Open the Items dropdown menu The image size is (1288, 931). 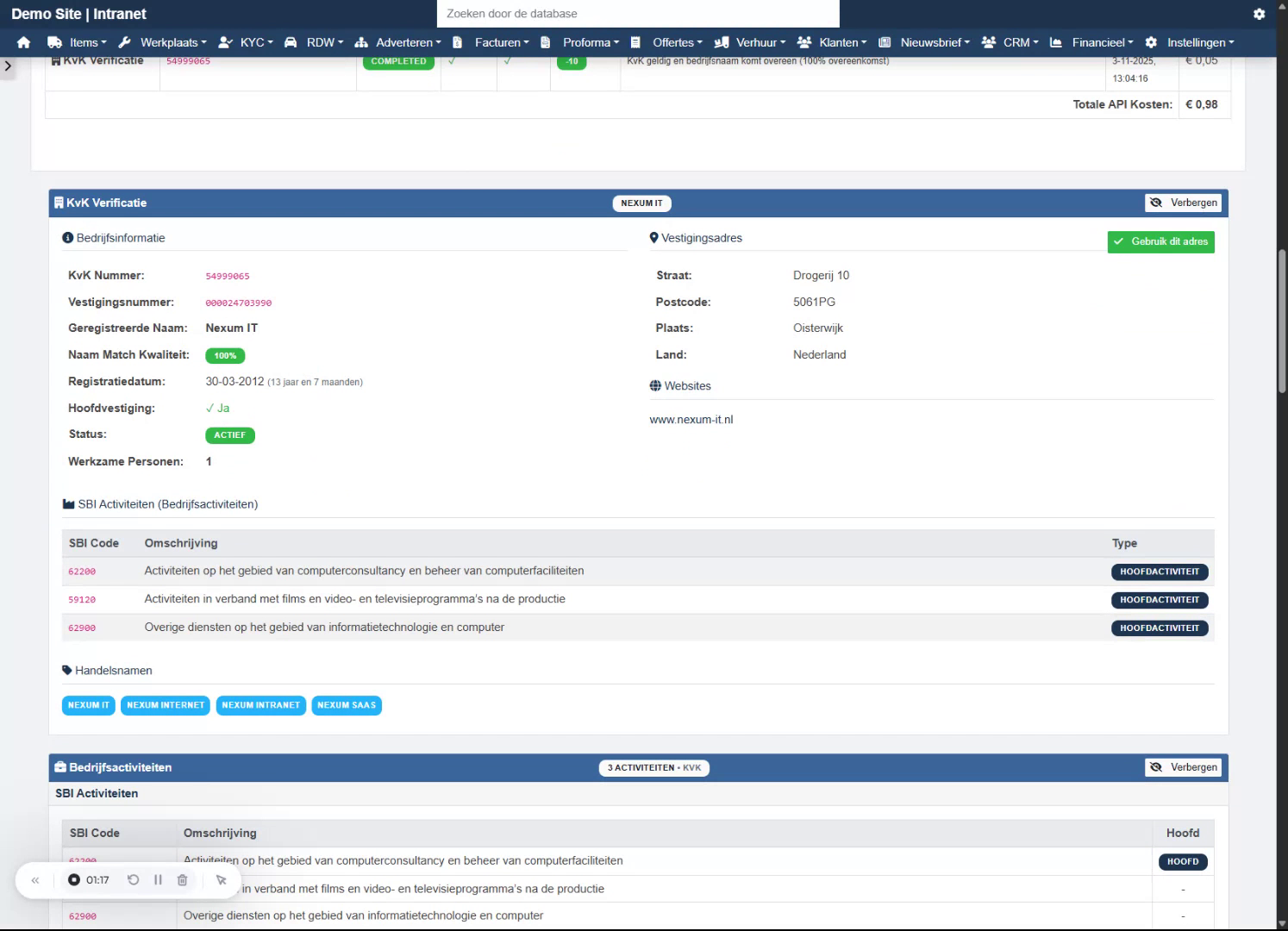88,42
